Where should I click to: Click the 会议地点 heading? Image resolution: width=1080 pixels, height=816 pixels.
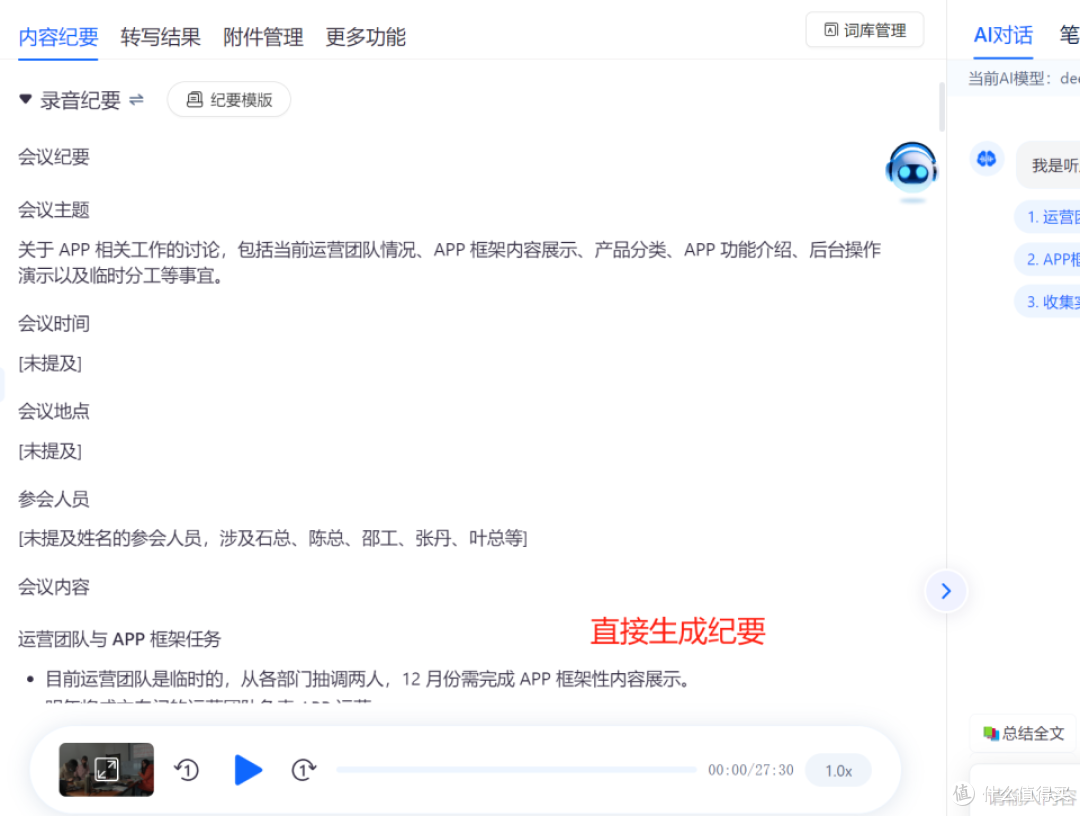pos(54,412)
